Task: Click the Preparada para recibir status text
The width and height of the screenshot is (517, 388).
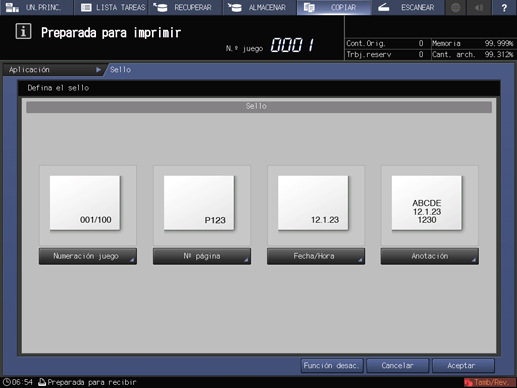Action: point(92,382)
